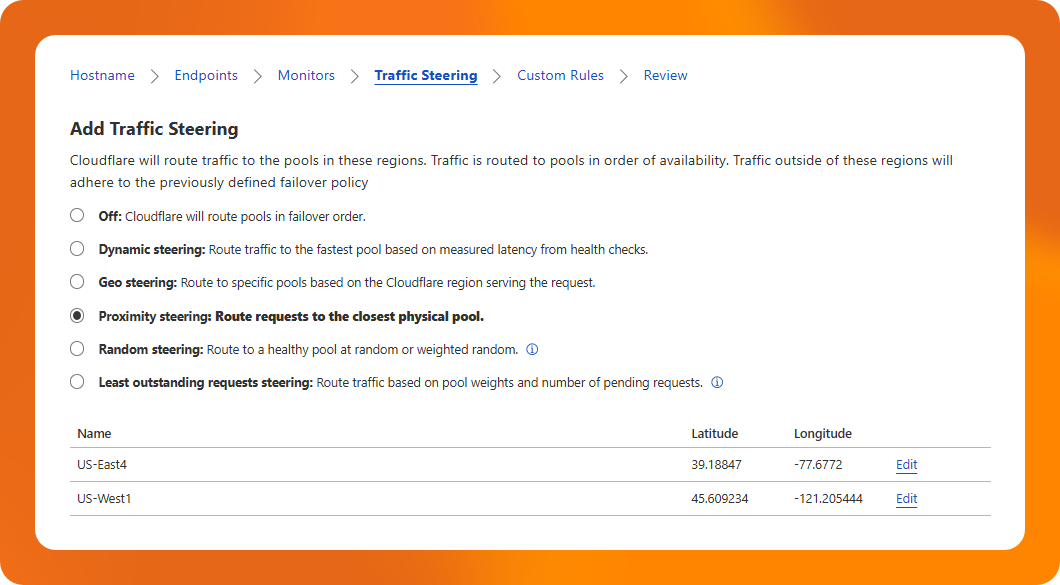This screenshot has width=1060, height=585.
Task: Open the Traffic Steering step
Action: (x=426, y=76)
